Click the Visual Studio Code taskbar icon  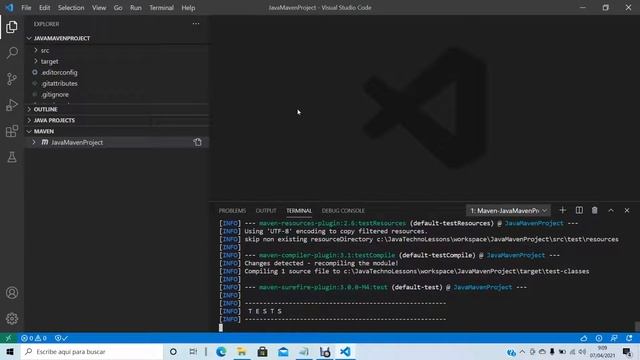(345, 351)
